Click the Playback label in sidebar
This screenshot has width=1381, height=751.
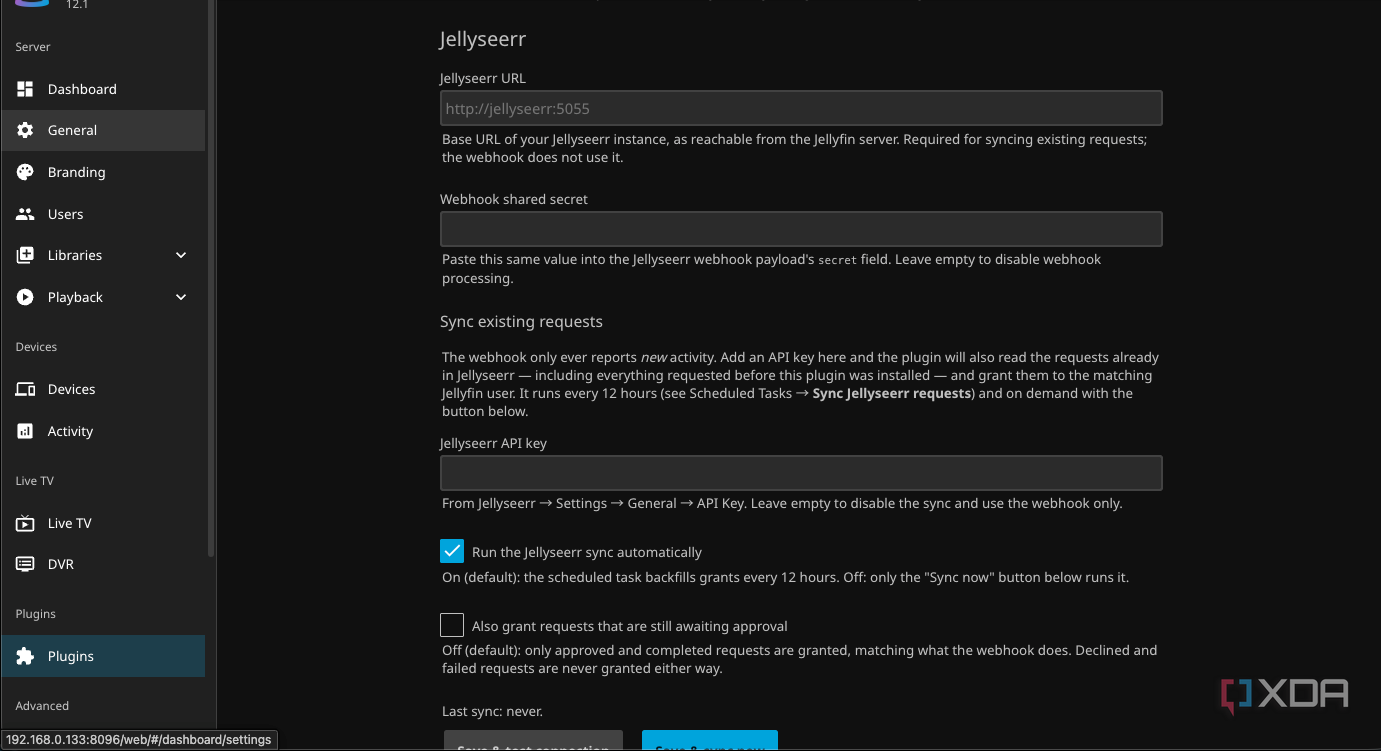75,297
